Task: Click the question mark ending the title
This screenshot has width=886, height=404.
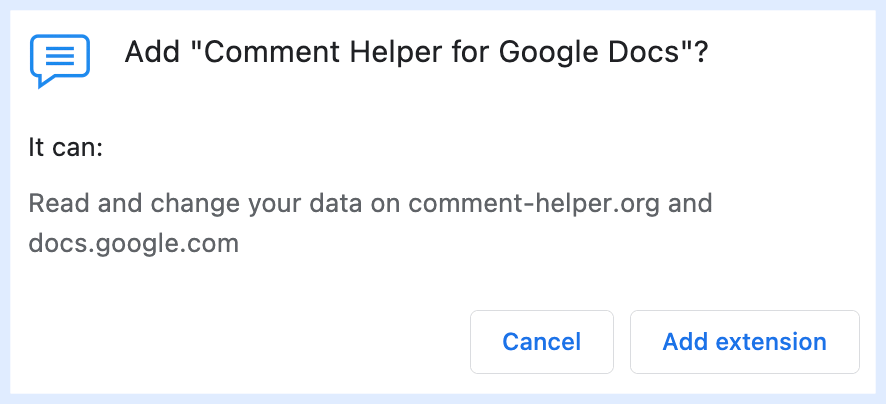Action: click(701, 53)
